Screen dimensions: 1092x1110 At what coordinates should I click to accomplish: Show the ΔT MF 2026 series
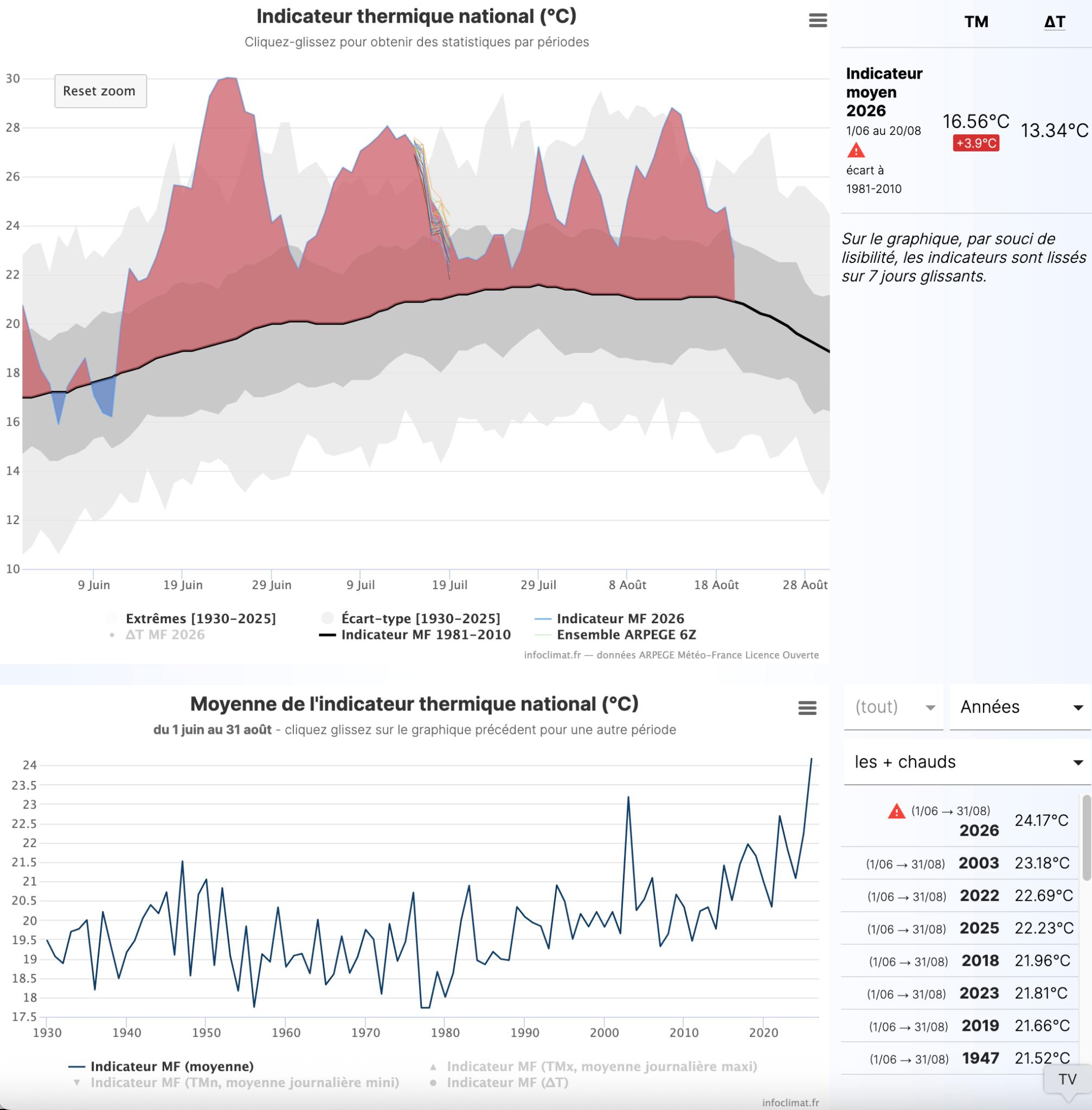(157, 635)
